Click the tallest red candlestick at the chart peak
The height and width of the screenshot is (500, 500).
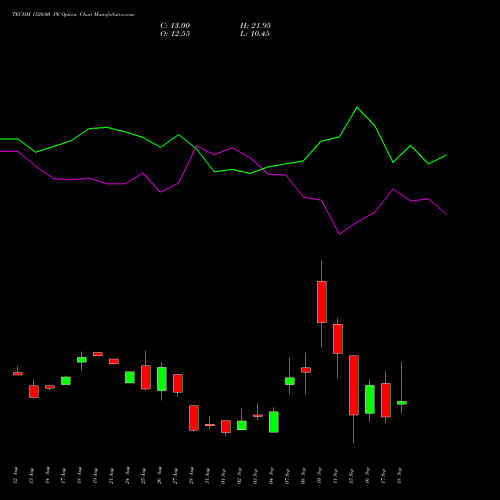pyautogui.click(x=322, y=302)
